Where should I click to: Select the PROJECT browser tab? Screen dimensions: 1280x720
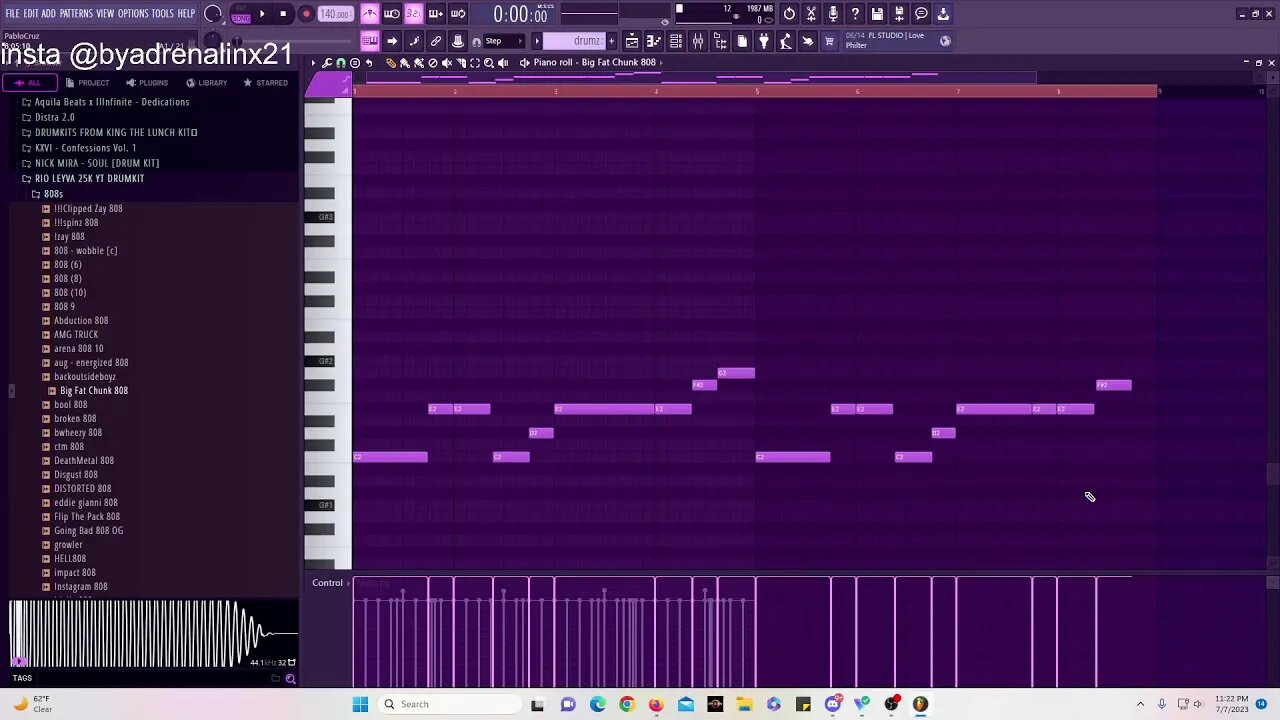point(88,83)
